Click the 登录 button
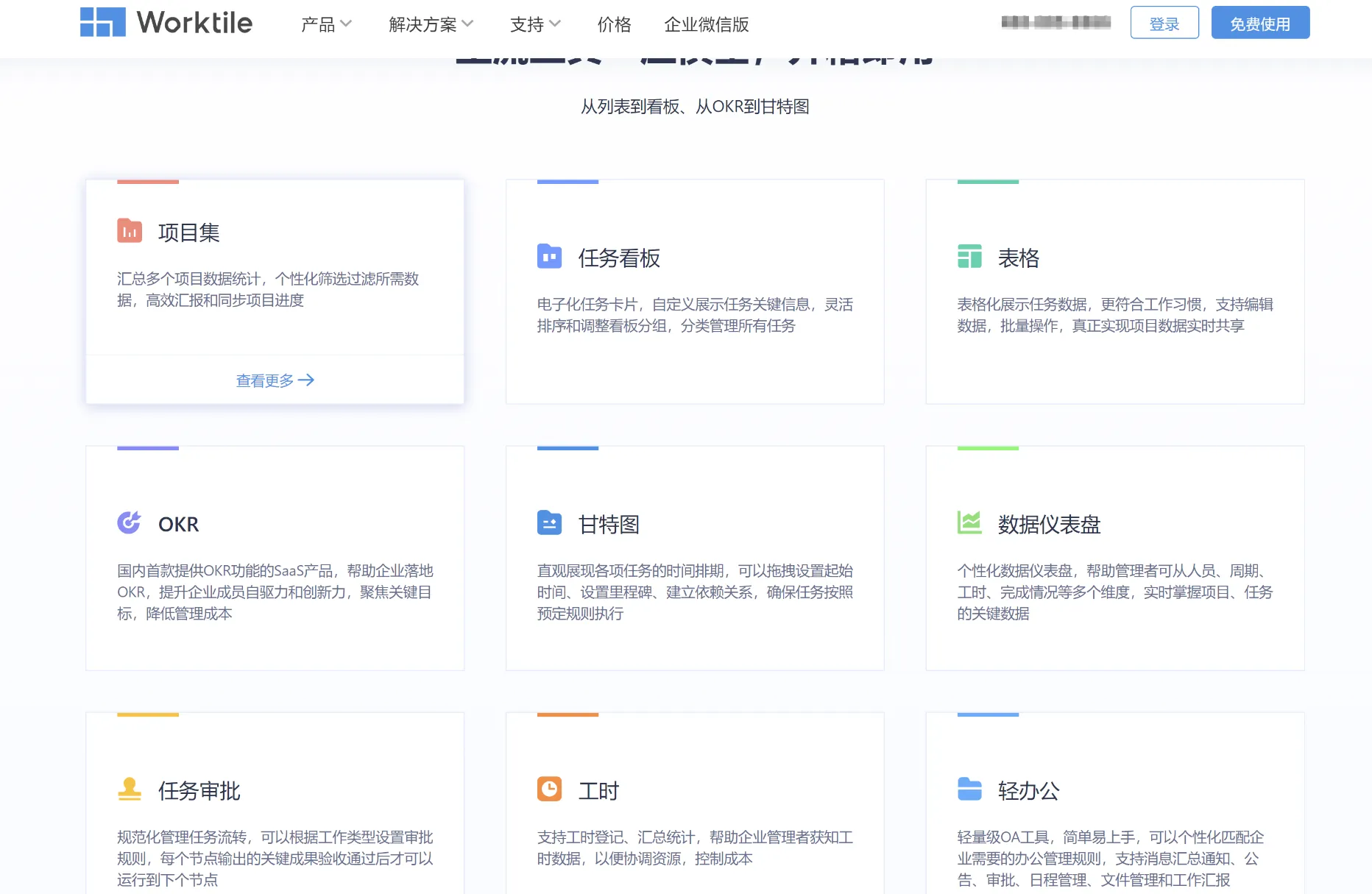 pos(1164,23)
